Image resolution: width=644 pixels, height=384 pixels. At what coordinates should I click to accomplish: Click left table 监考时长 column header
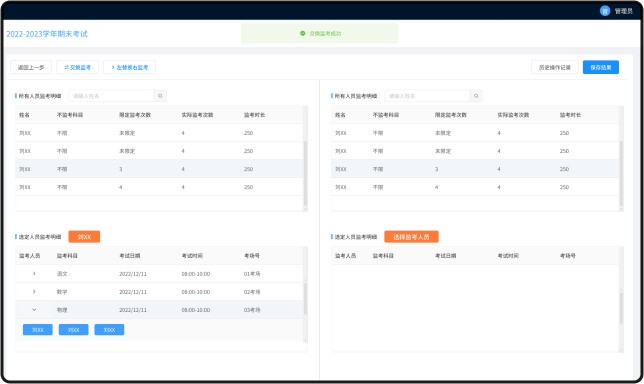coord(255,115)
